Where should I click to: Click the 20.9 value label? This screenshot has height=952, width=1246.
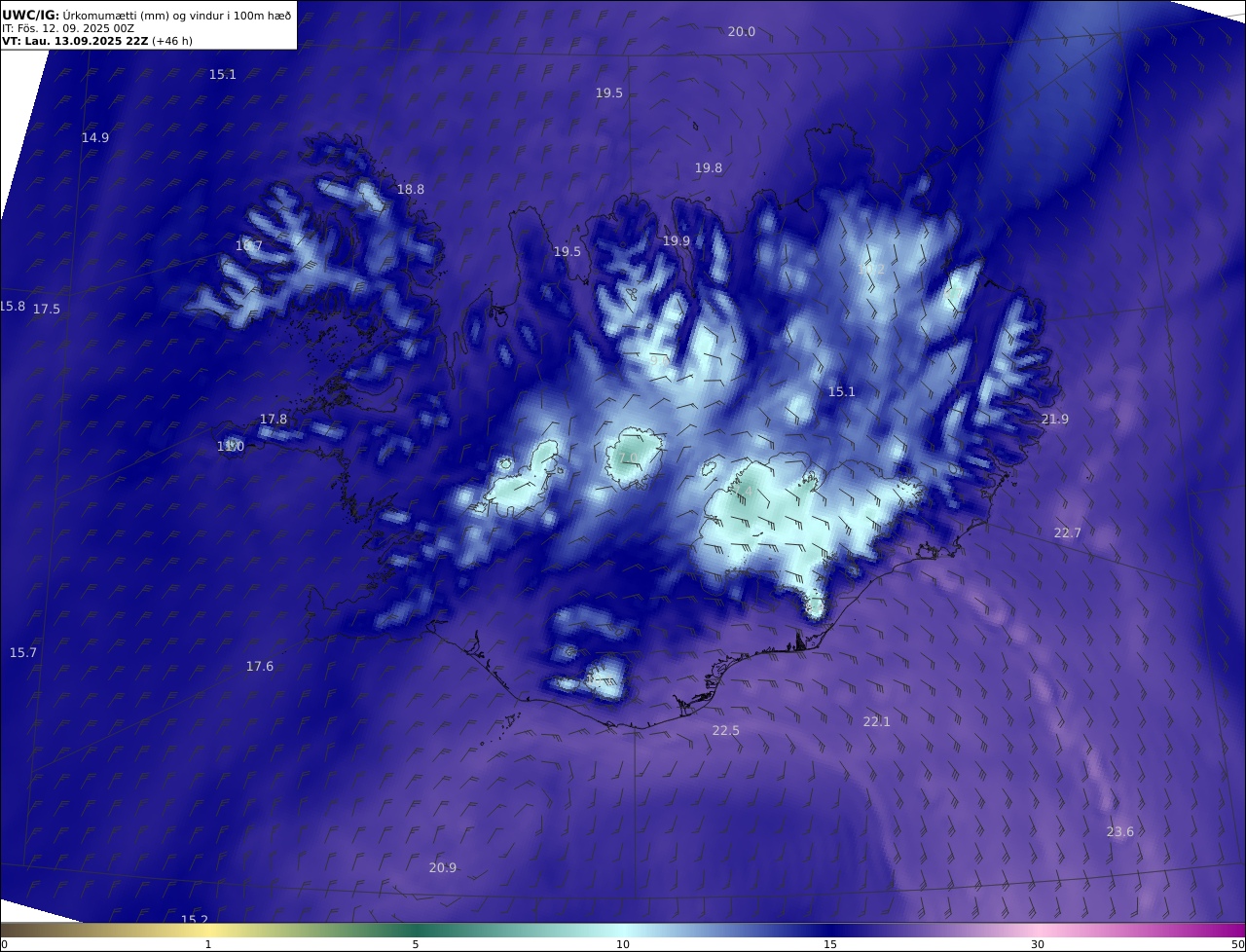[443, 867]
